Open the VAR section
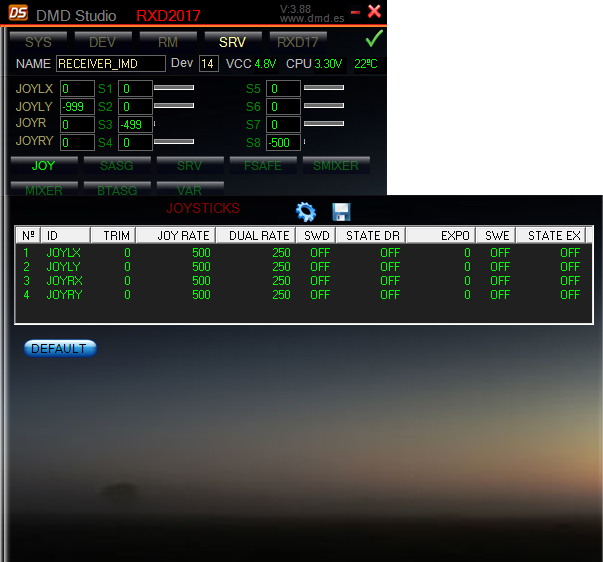The height and width of the screenshot is (562, 603). point(190,189)
